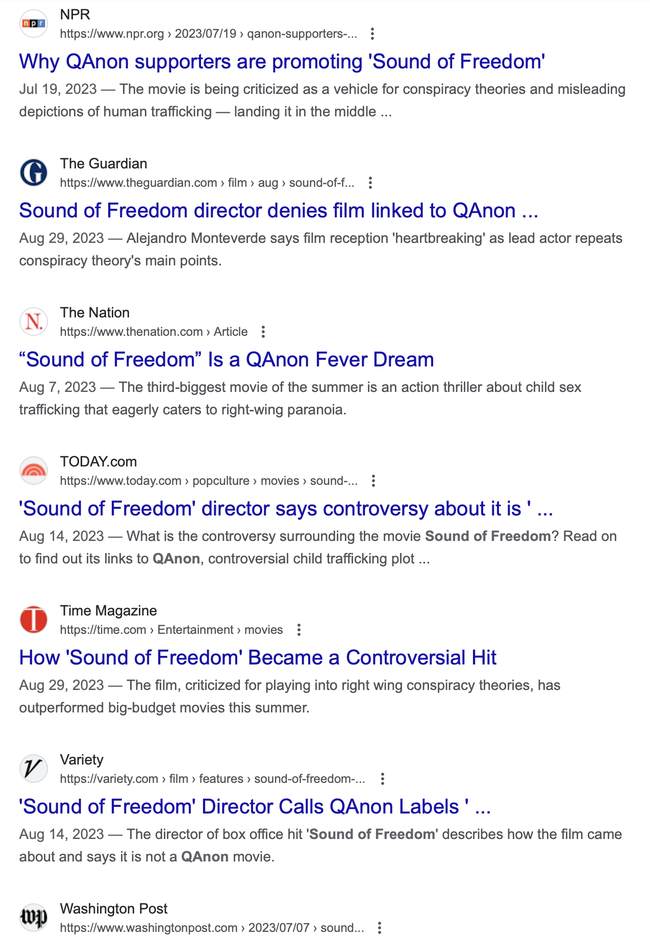The height and width of the screenshot is (937, 650).
Task: Open 'Why QAnon supporters are promoting' headline
Action: point(282,62)
